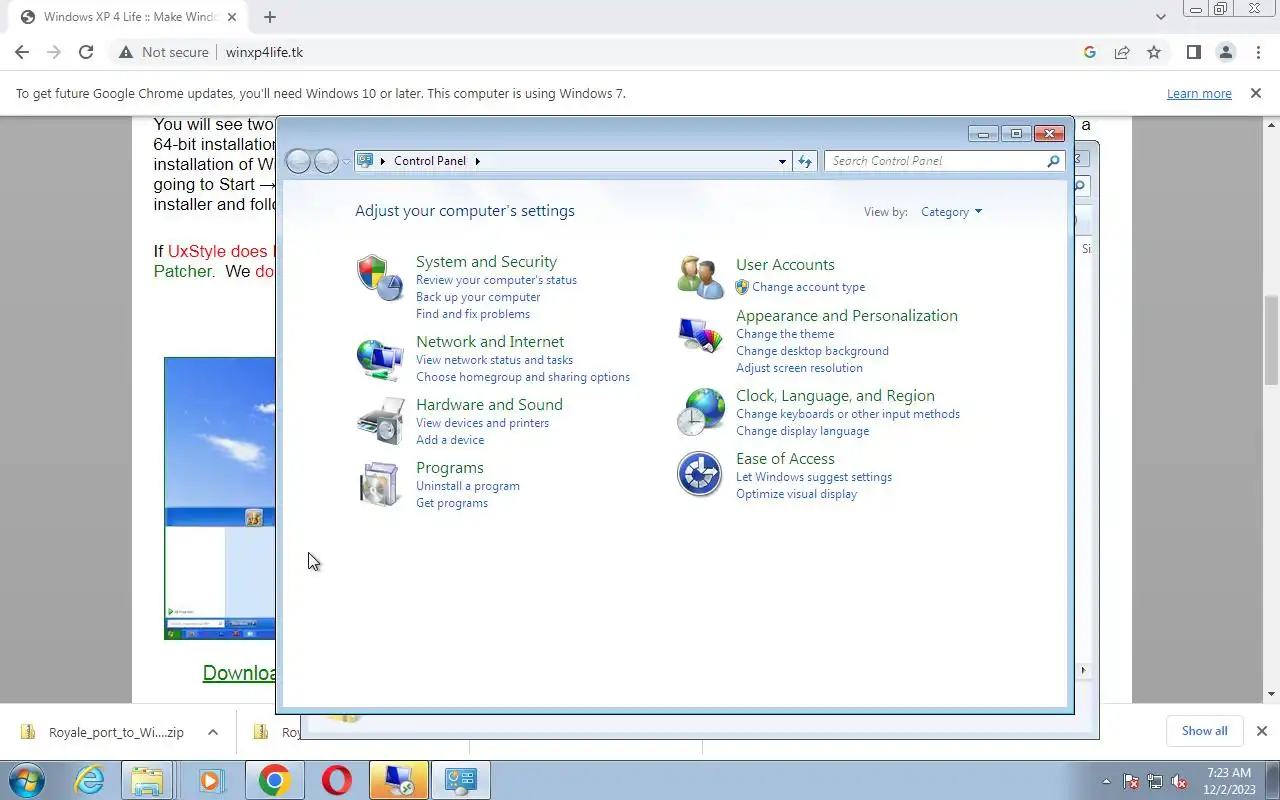Click the Control Panel refresh button
This screenshot has width=1280, height=800.
[x=805, y=161]
